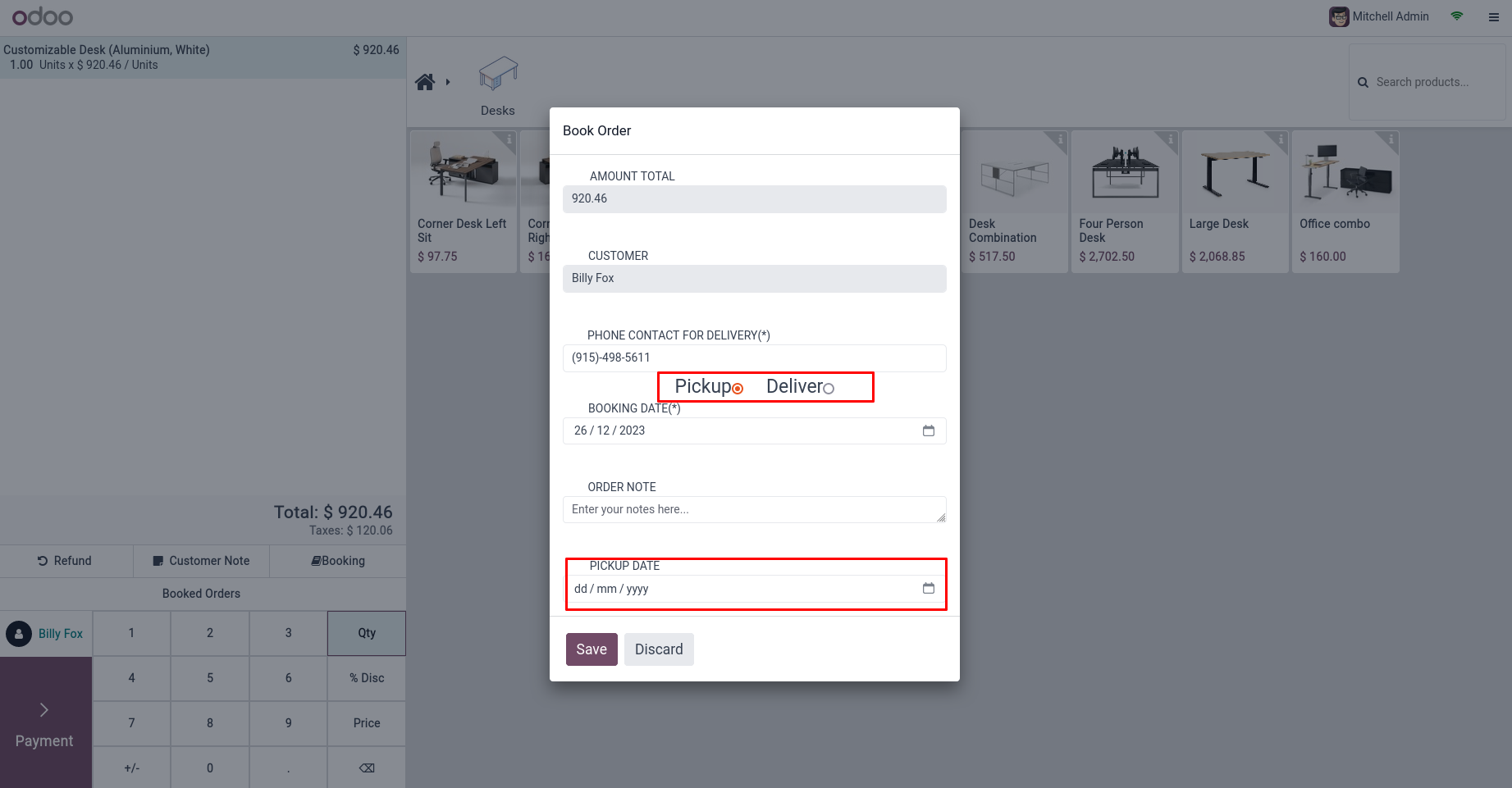Open info on Office combo product
This screenshot has width=1512, height=788.
click(1392, 138)
